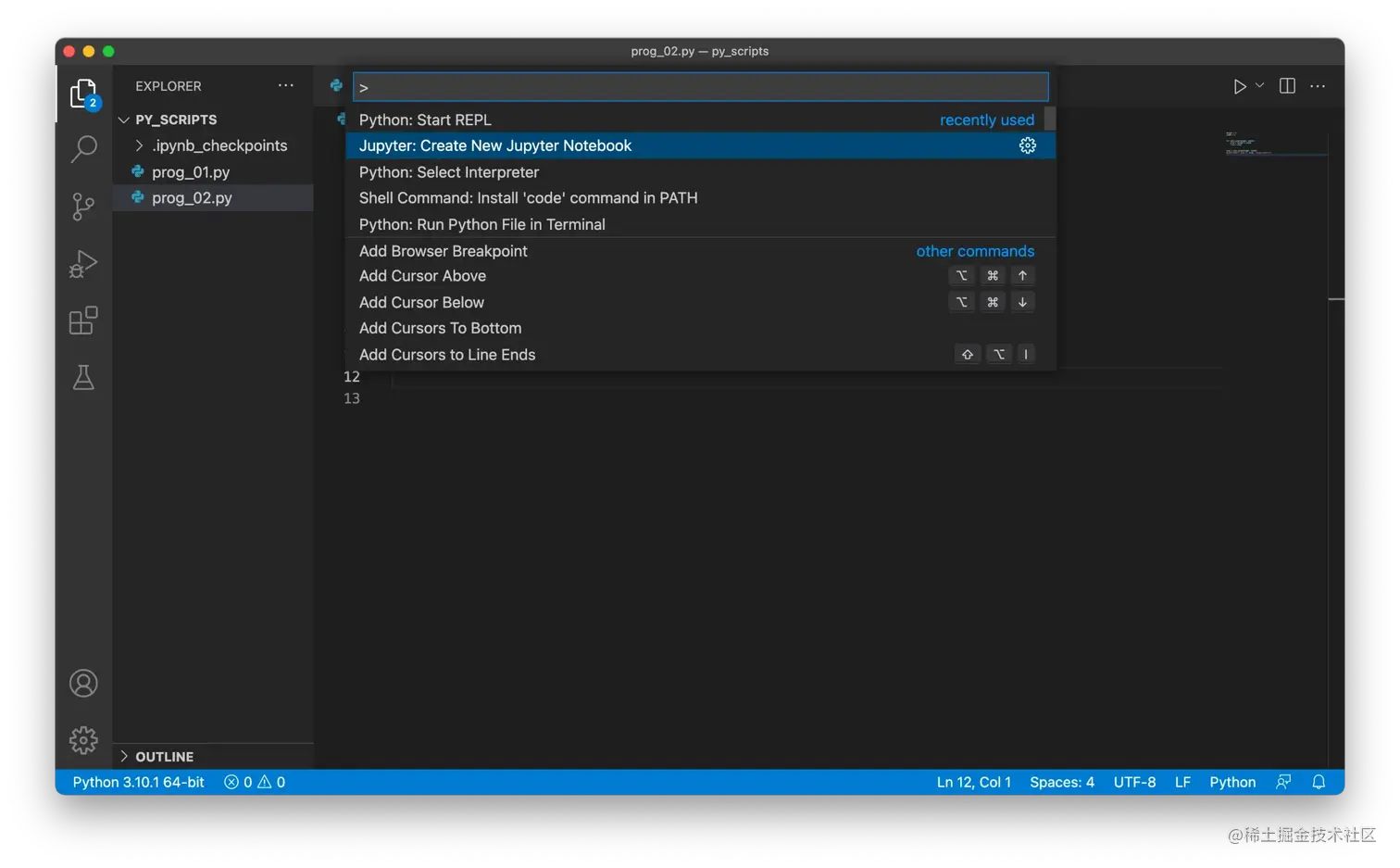1400x868 pixels.
Task: Open prog_01.py in the explorer
Action: tap(213, 172)
